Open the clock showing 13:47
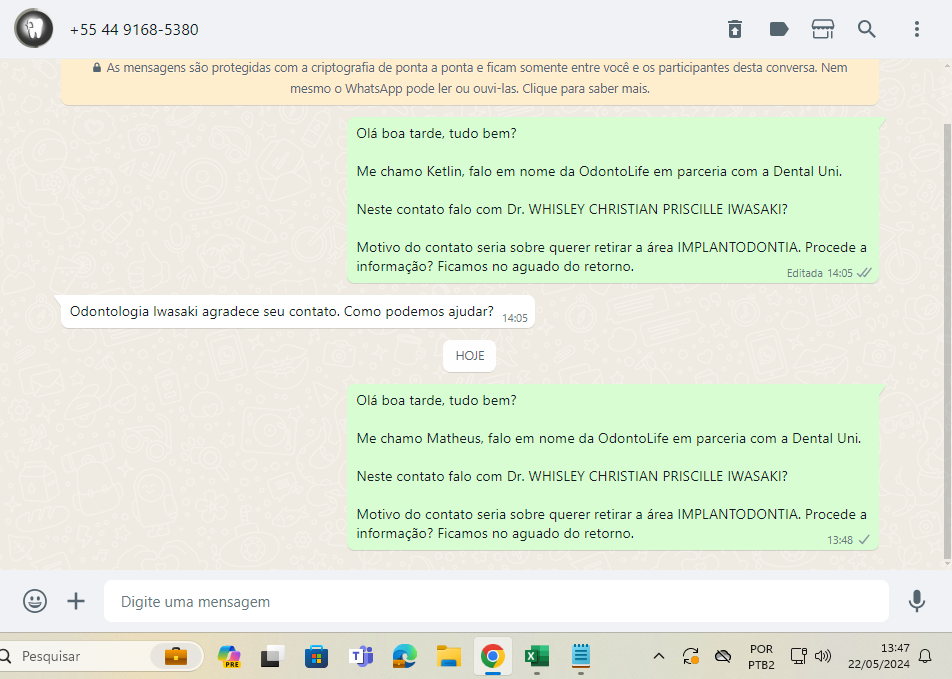 (x=879, y=656)
